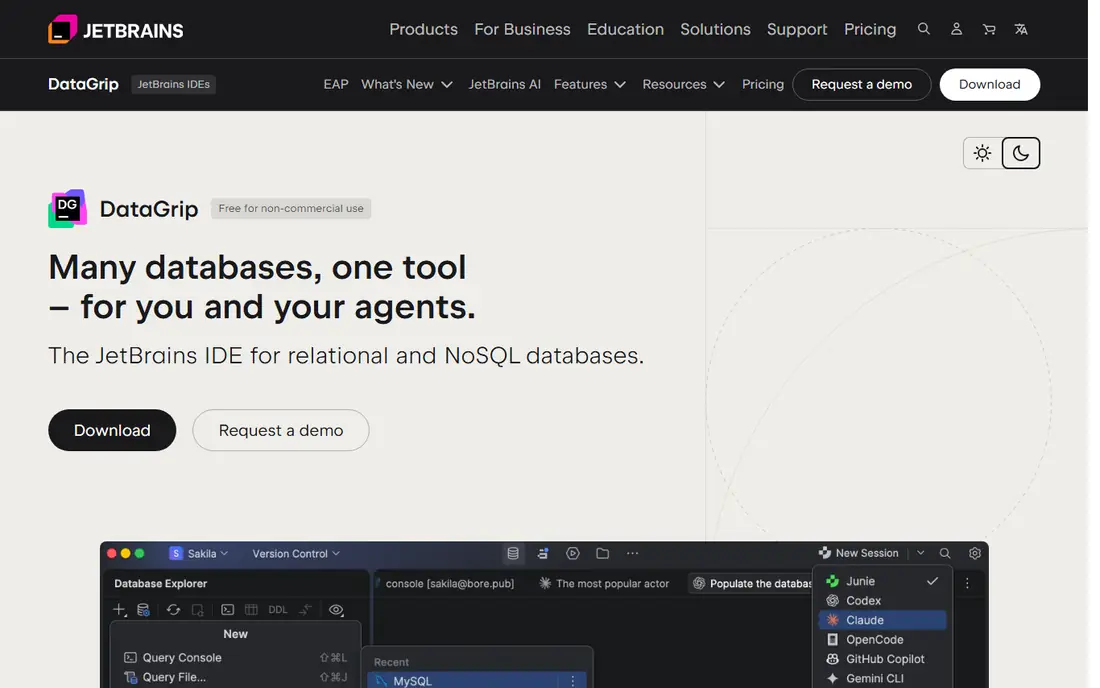Viewport: 1100px width, 688px height.
Task: Click the run/play circle icon in IDE toolbar
Action: pyautogui.click(x=572, y=553)
